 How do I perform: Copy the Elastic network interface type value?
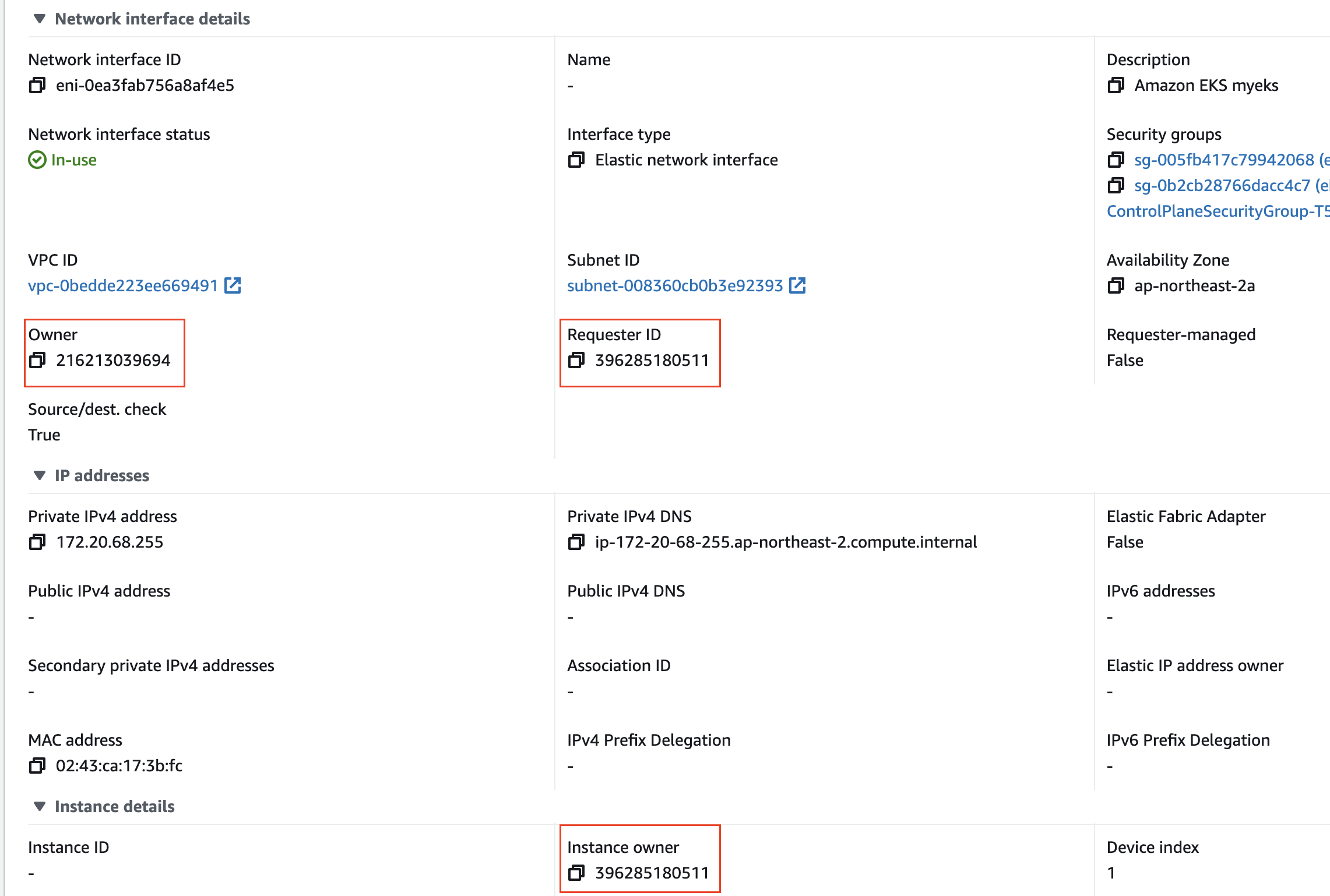pos(576,160)
